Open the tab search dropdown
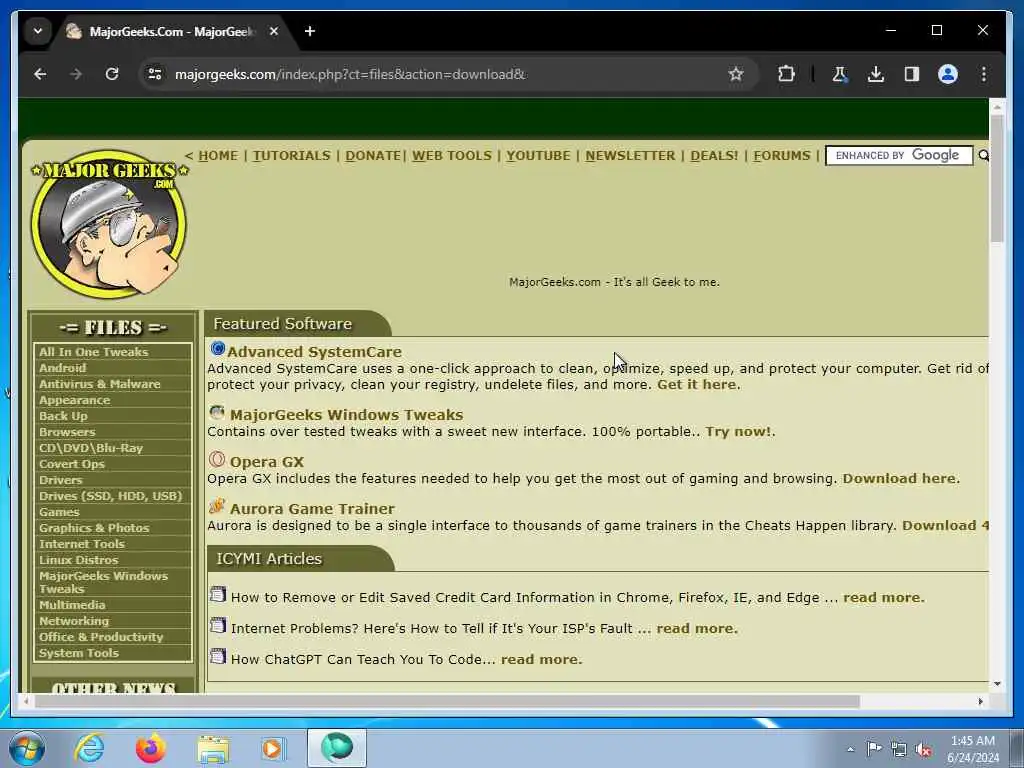 38,31
